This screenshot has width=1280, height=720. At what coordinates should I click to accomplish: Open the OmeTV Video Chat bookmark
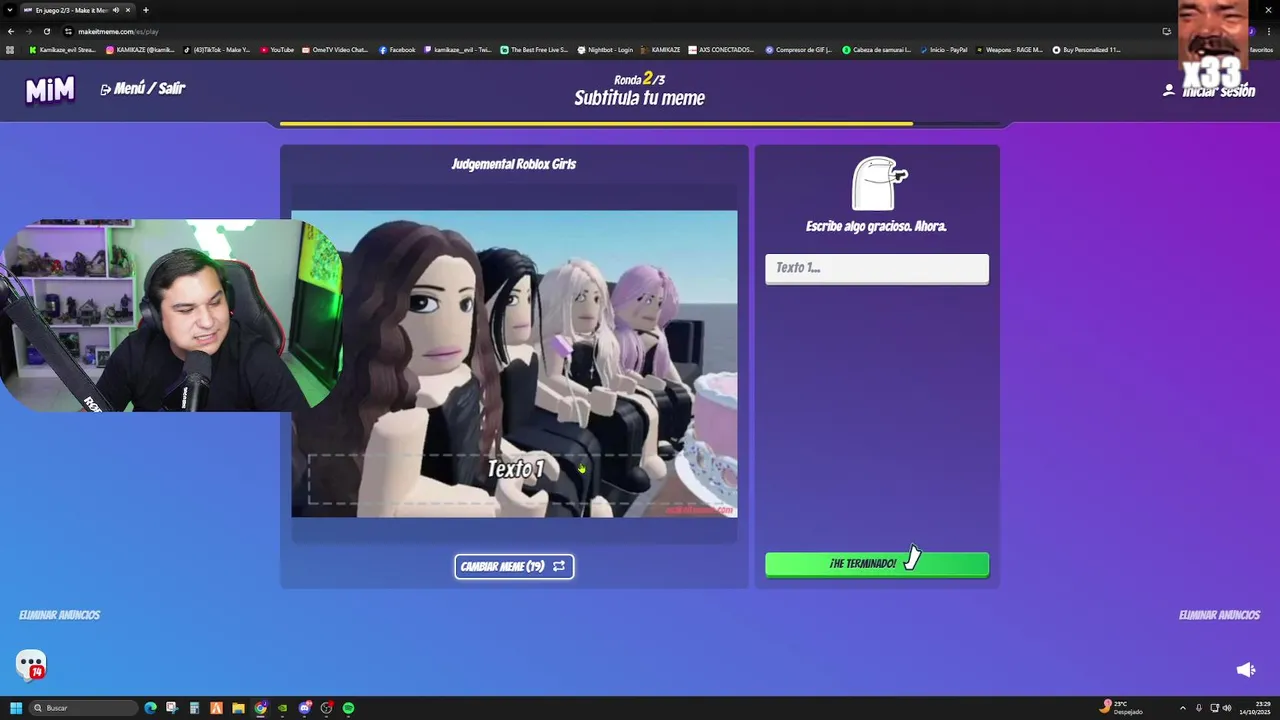335,49
